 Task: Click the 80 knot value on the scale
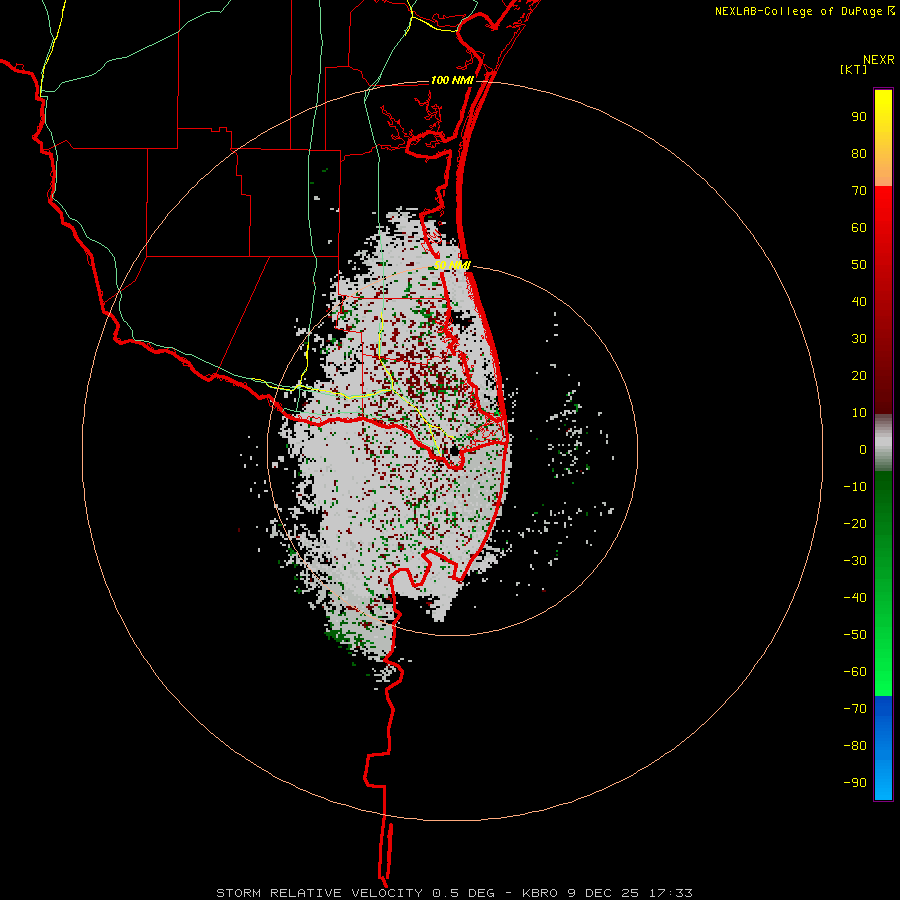[x=859, y=153]
